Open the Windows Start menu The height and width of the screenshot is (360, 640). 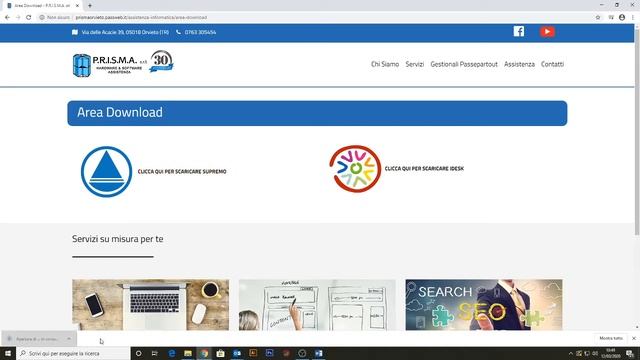coord(8,353)
